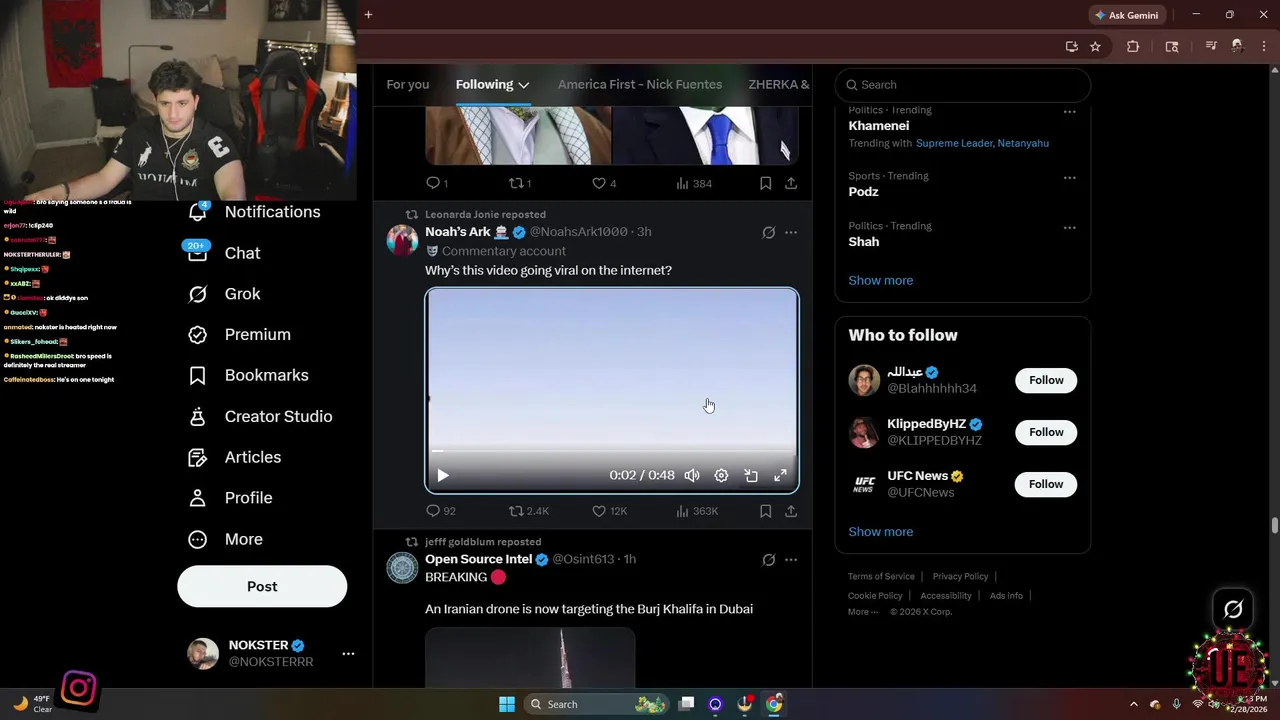The height and width of the screenshot is (720, 1280).
Task: View the top post's 384 views analytics
Action: click(694, 183)
